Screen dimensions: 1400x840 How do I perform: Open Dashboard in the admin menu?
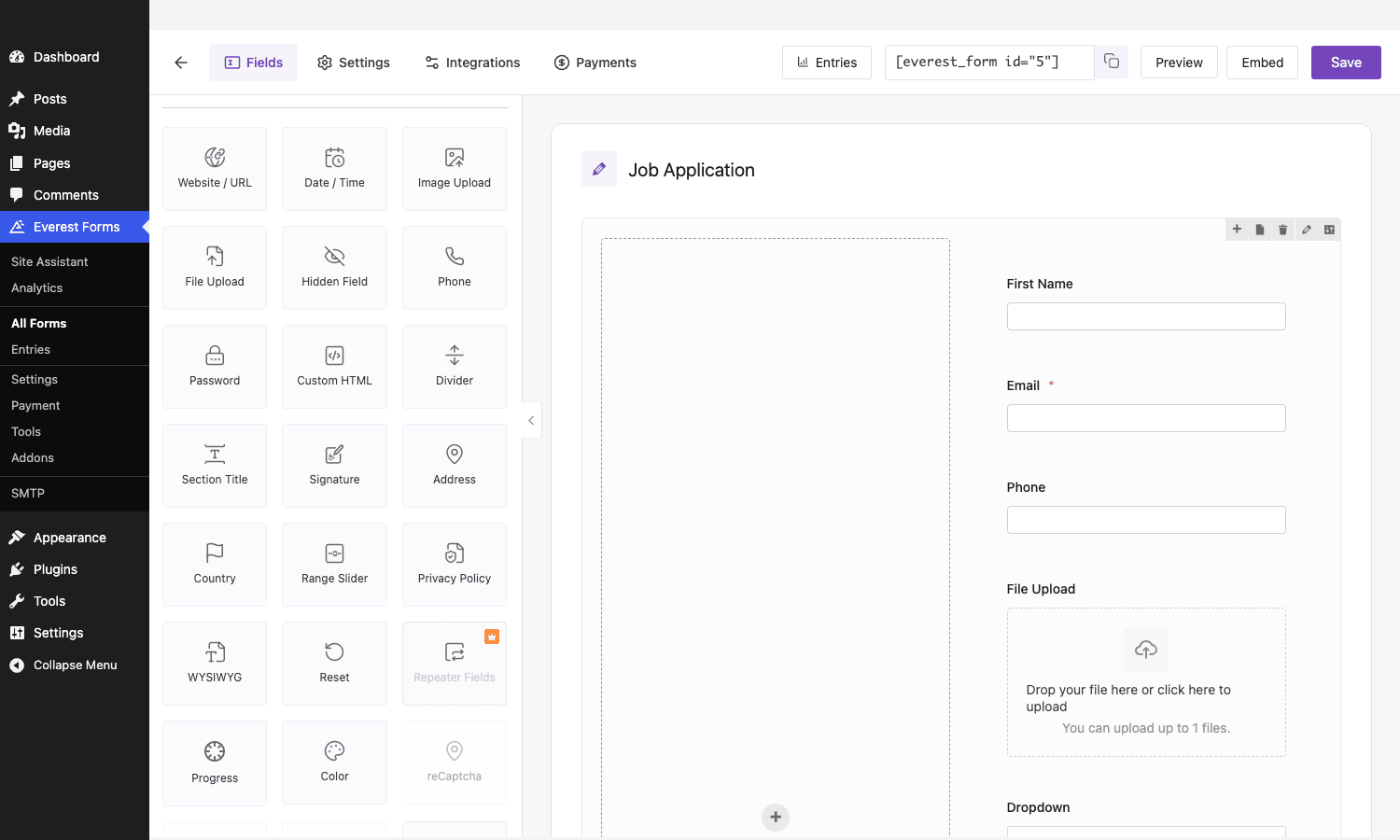click(x=75, y=57)
